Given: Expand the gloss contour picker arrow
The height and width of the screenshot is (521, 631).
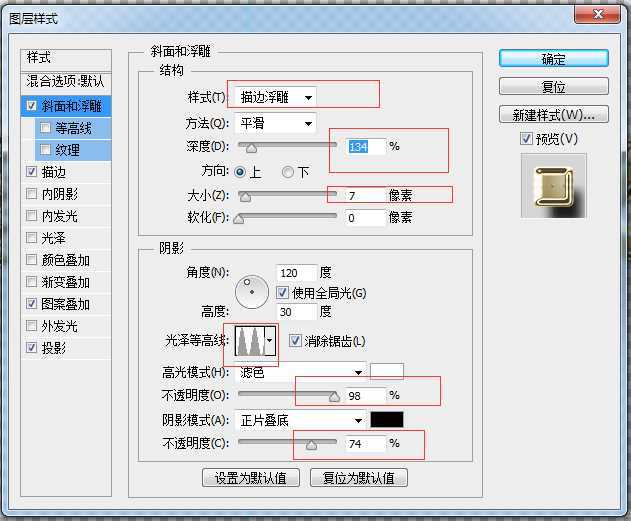Looking at the screenshot, I should click(x=269, y=342).
